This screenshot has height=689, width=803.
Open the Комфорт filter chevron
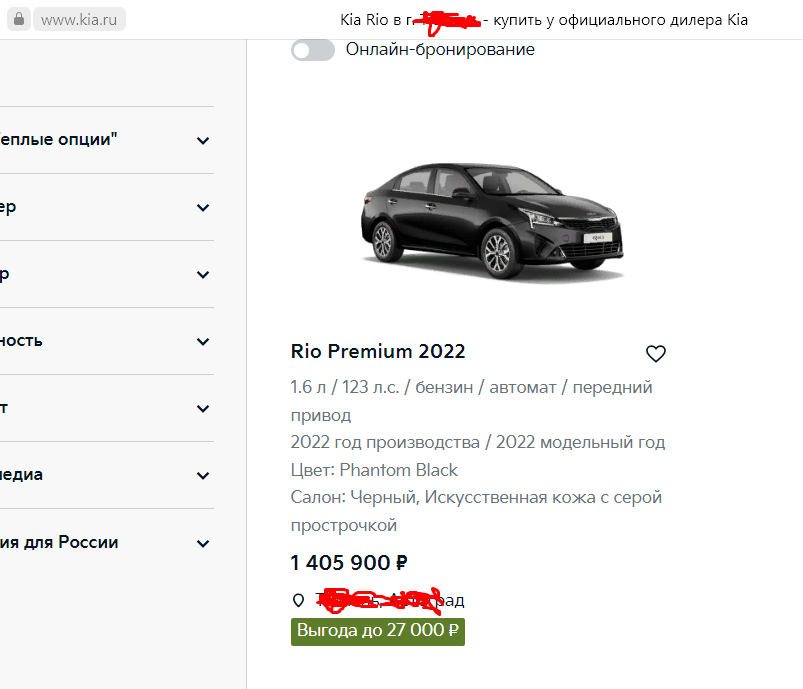coord(203,409)
